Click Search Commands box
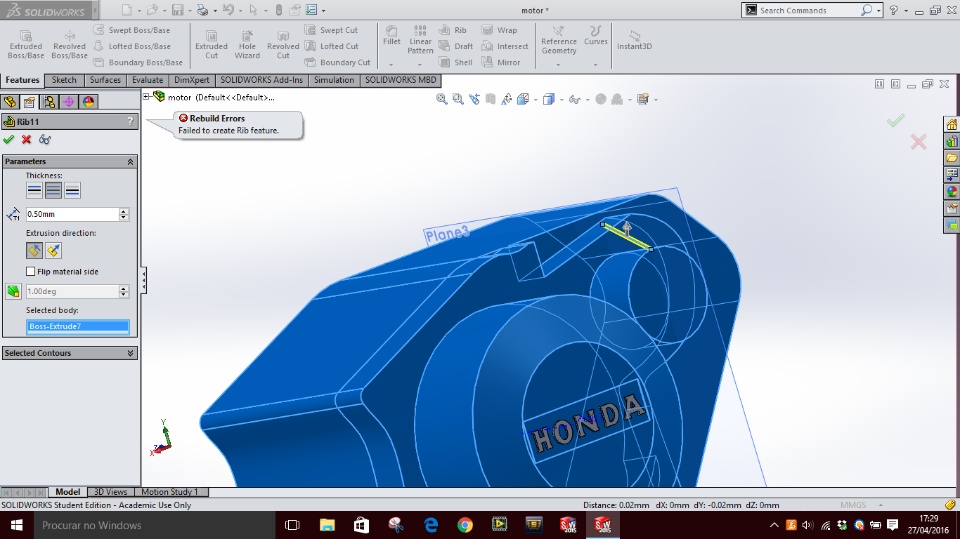The image size is (960, 539). click(x=807, y=10)
